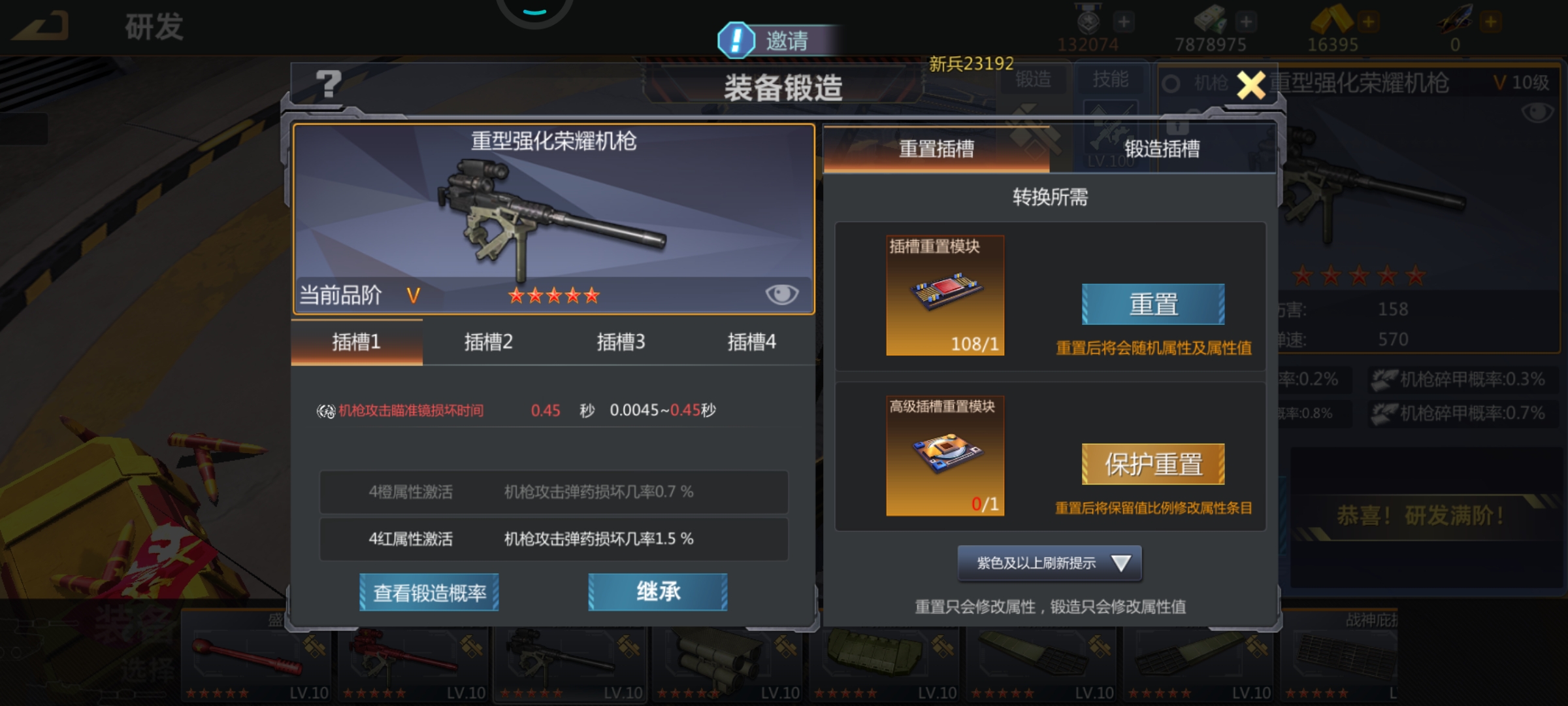The image size is (1568, 706).
Task: Open the question mark help icon
Action: (329, 84)
